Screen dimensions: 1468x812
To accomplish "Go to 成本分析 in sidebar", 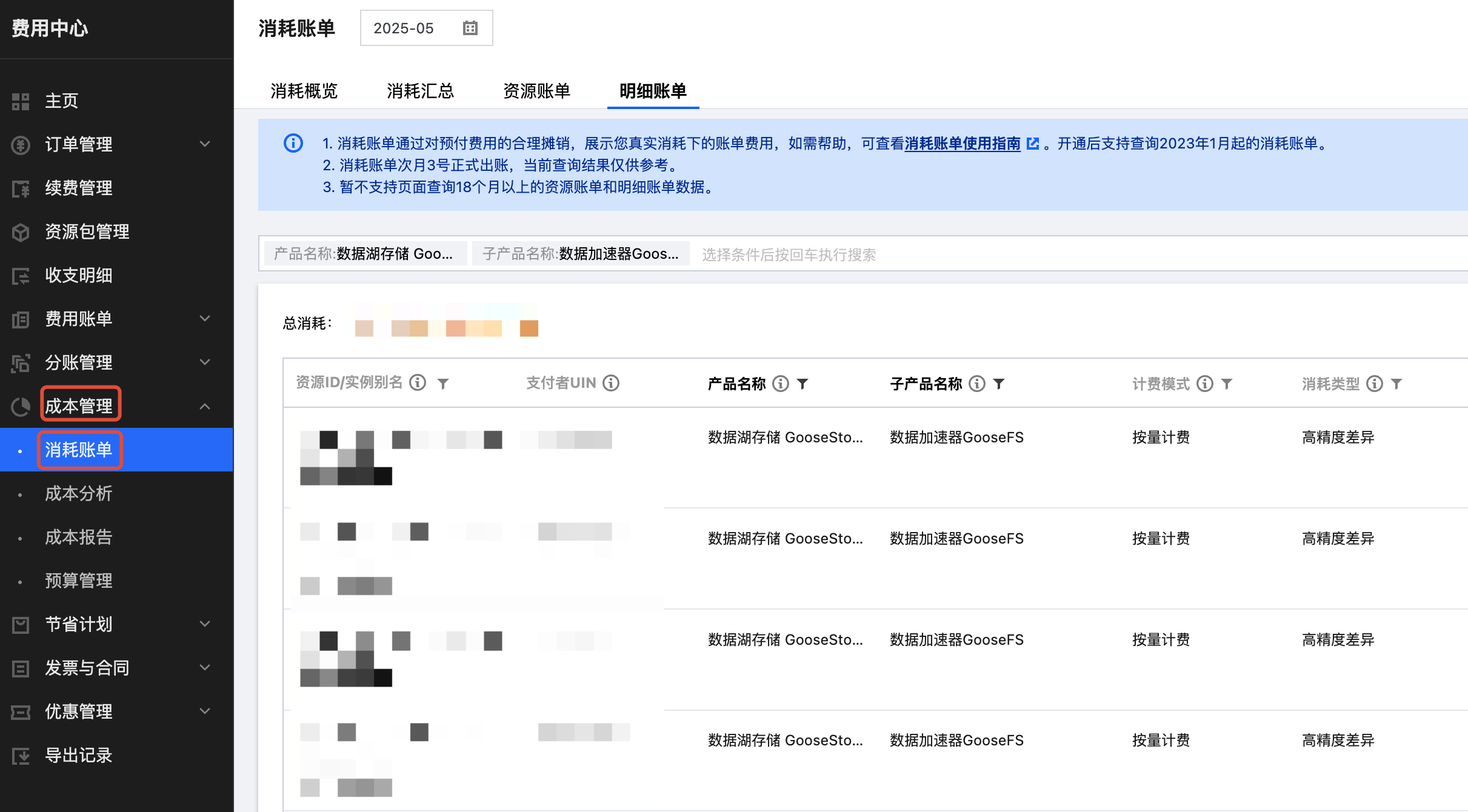I will (78, 493).
